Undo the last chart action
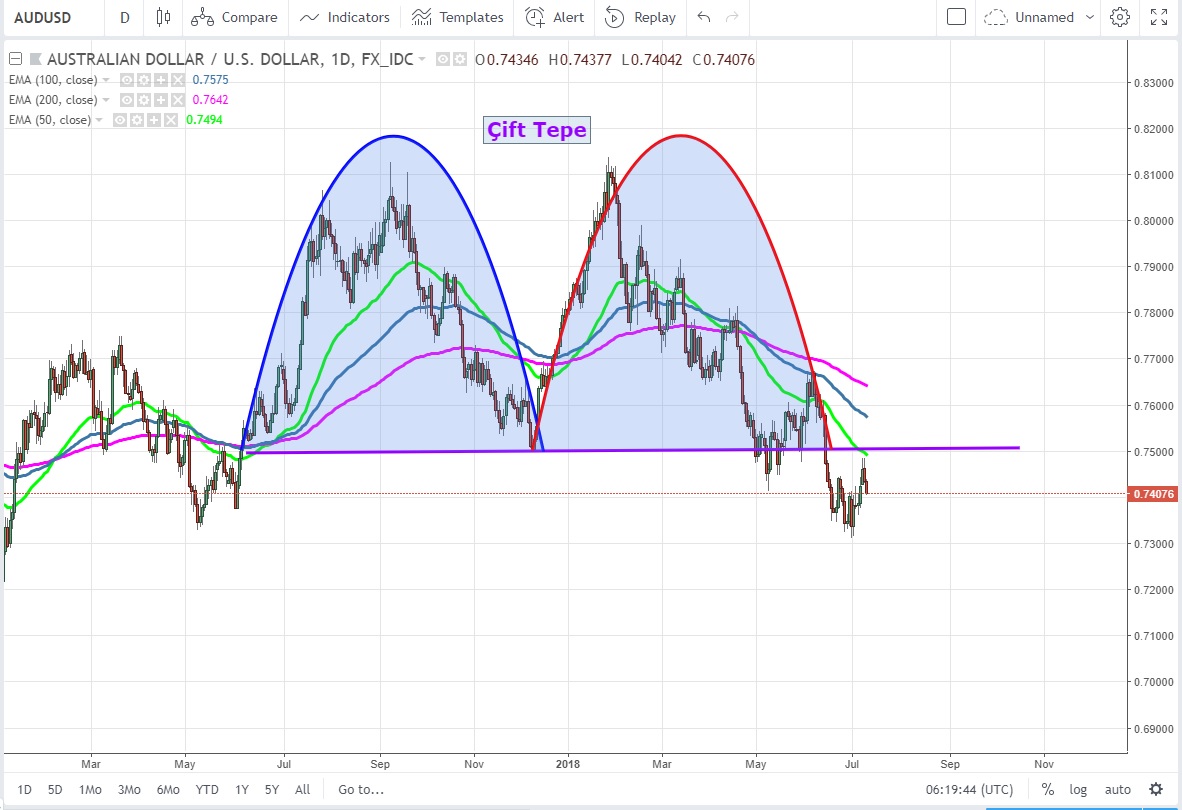 coord(704,17)
